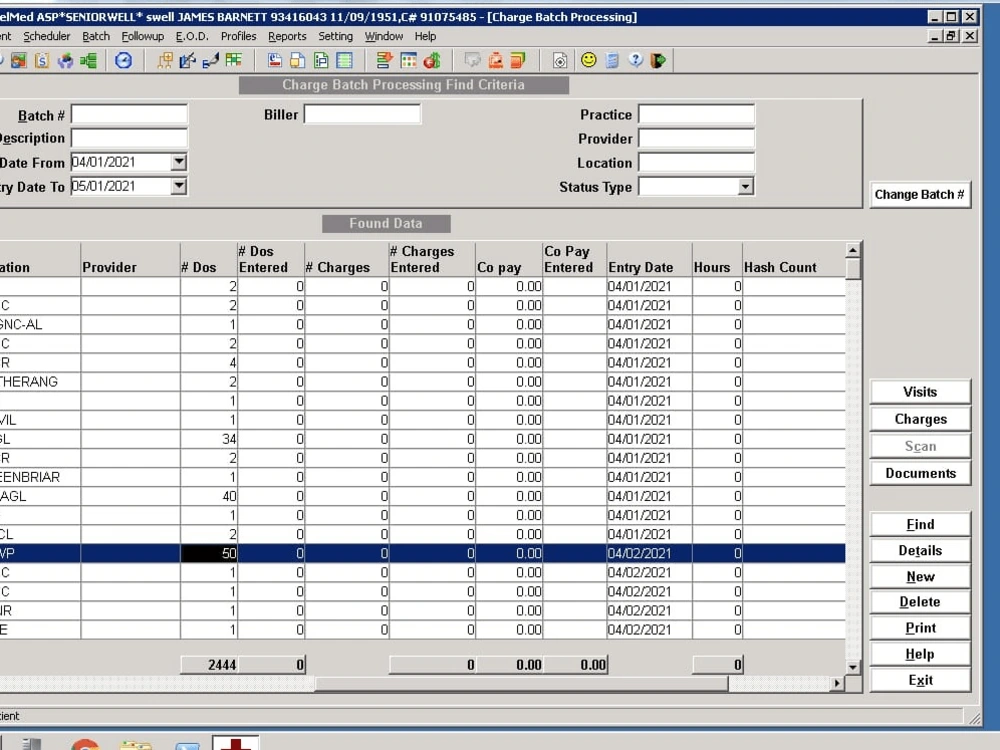Open the Scheduler menu
1000x750 pixels.
(x=47, y=36)
